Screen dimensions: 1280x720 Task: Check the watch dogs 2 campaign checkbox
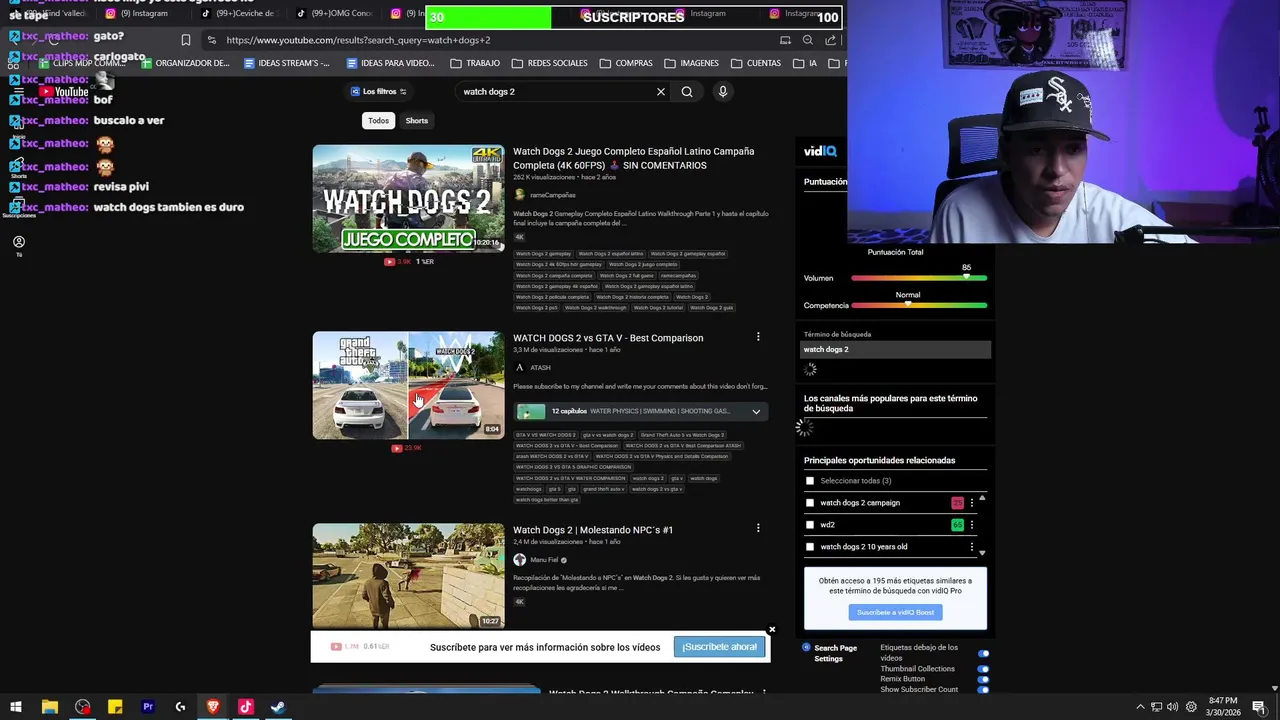click(x=810, y=503)
